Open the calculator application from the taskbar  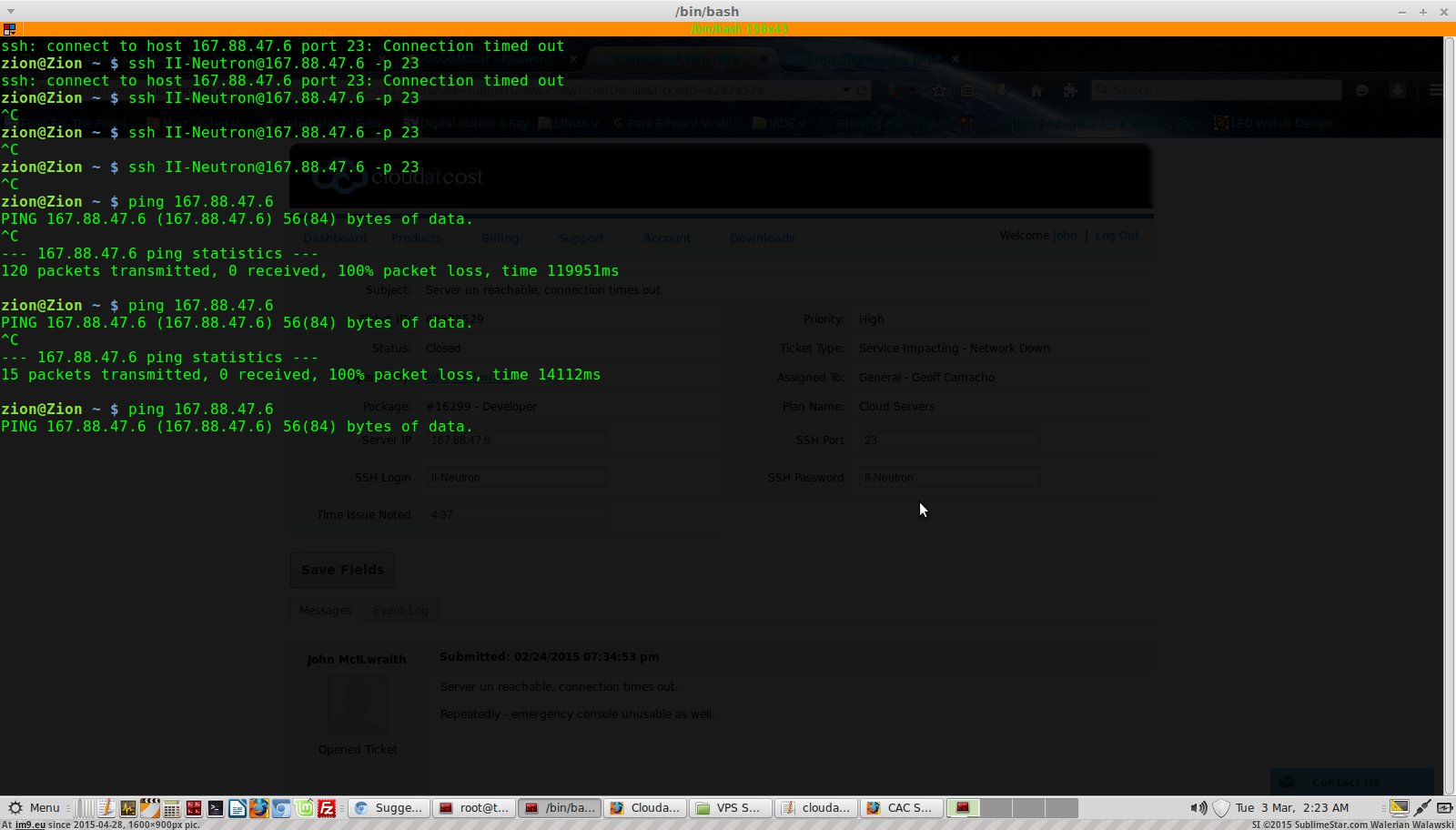(171, 807)
